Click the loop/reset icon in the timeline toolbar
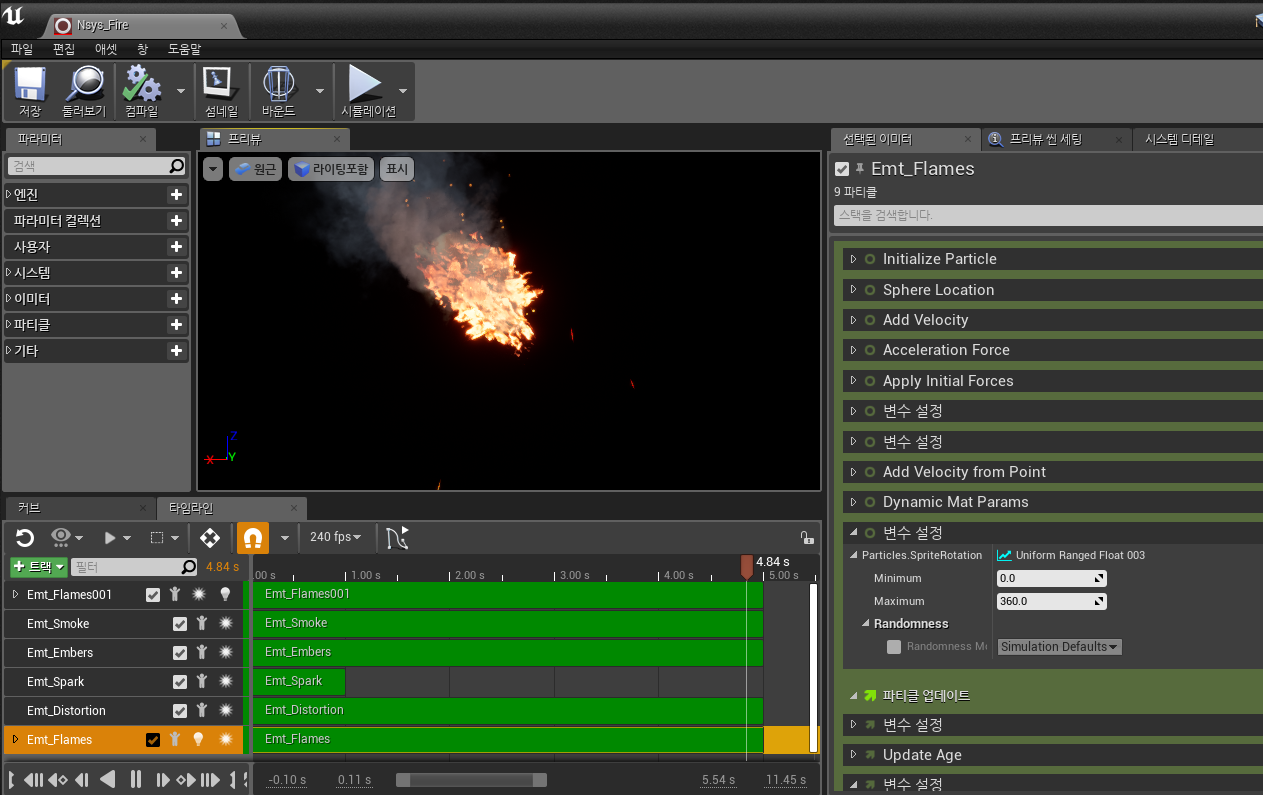Viewport: 1263px width, 795px height. tap(24, 537)
